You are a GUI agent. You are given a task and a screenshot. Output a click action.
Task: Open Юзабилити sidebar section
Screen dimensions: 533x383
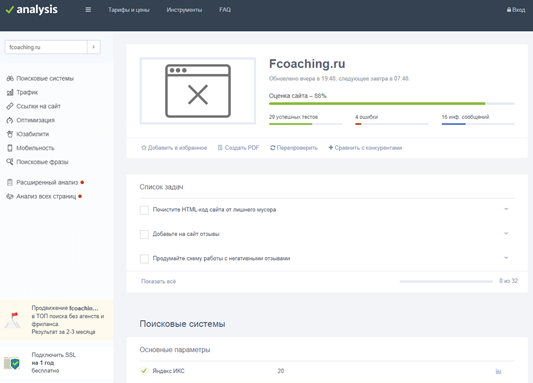[x=33, y=134]
